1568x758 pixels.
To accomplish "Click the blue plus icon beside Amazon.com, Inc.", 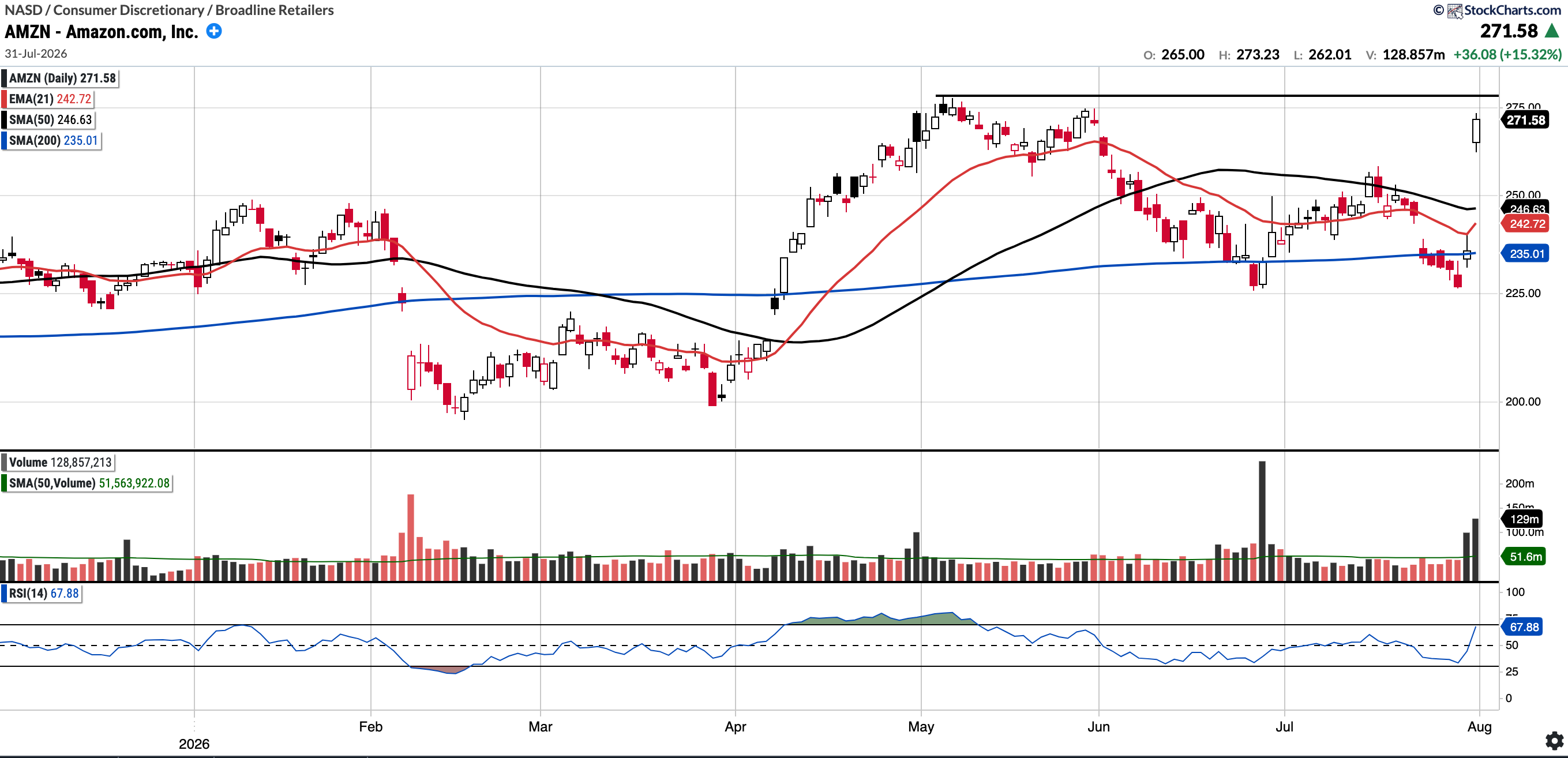I will 213,31.
